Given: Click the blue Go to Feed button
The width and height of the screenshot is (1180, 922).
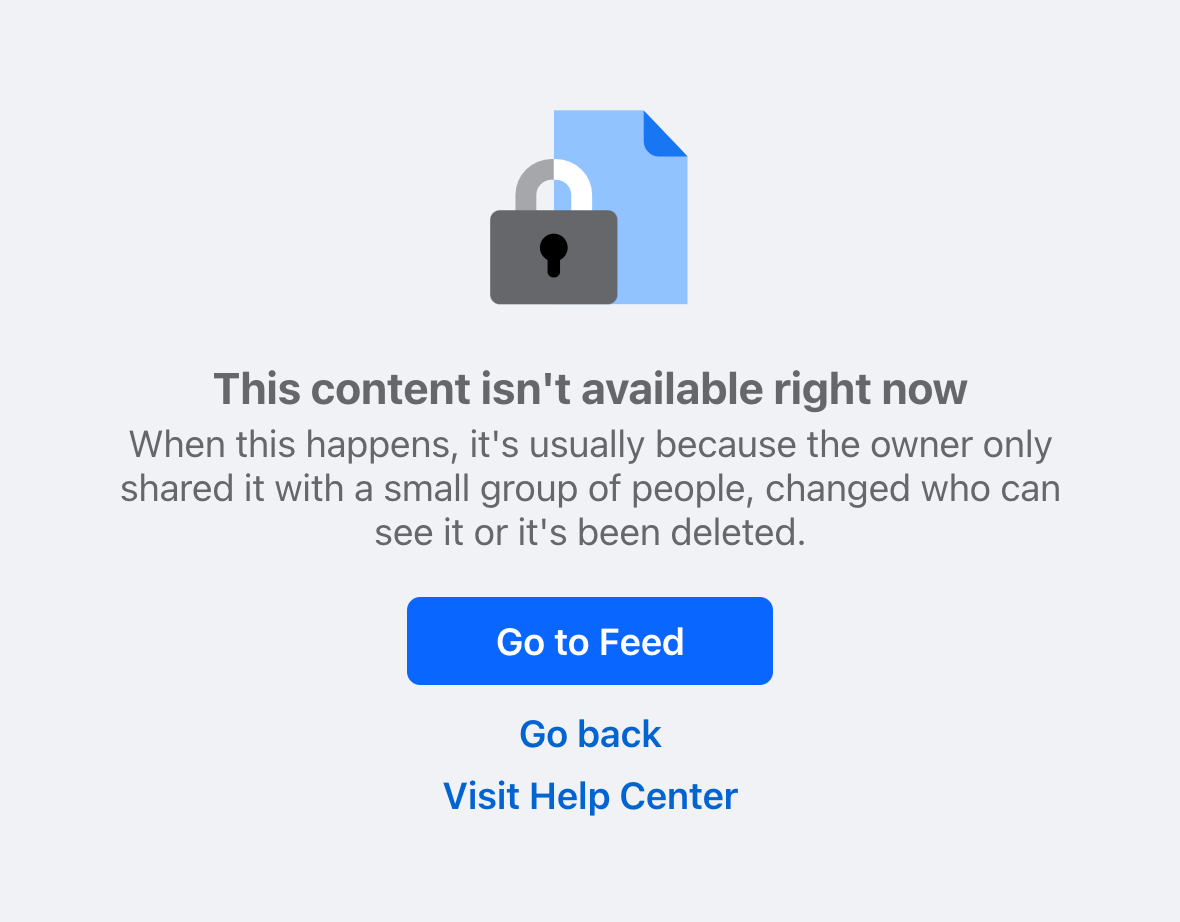Looking at the screenshot, I should (590, 641).
